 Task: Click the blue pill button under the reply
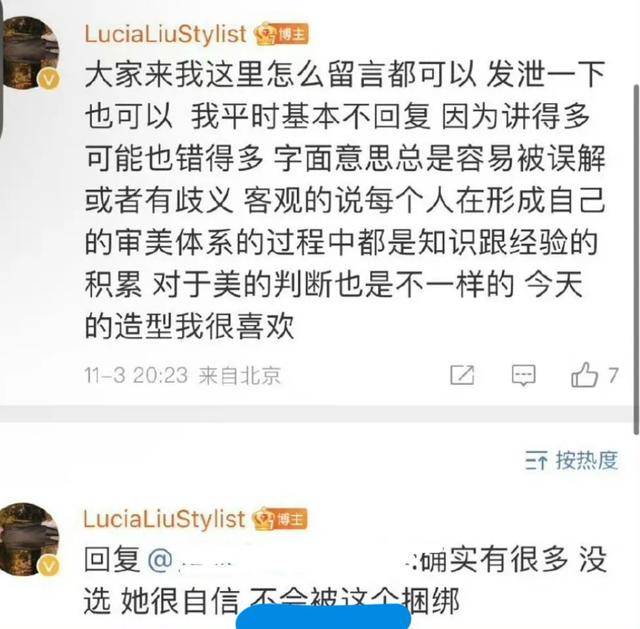click(323, 617)
